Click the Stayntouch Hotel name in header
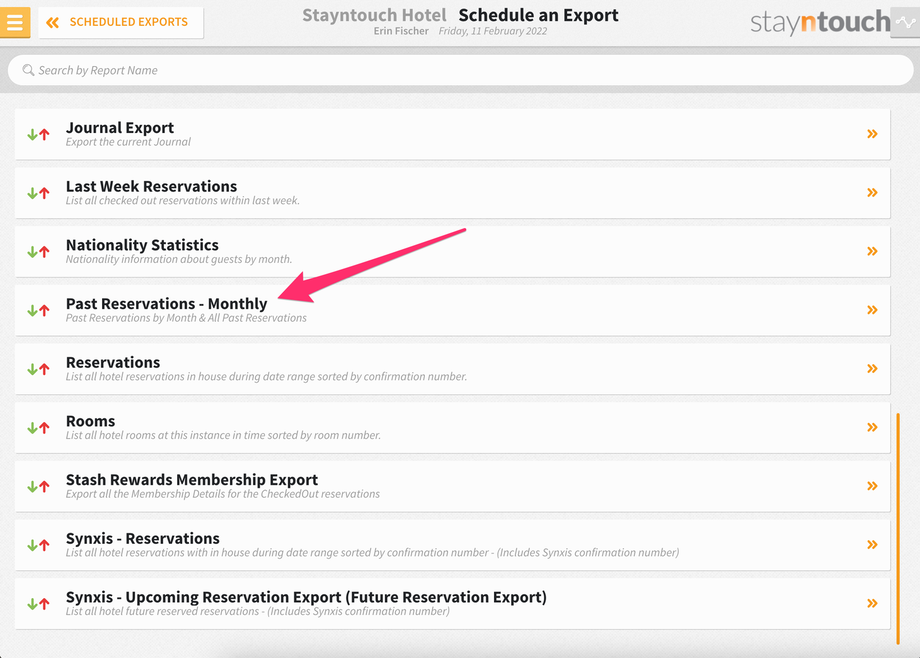This screenshot has height=658, width=920. tap(374, 15)
